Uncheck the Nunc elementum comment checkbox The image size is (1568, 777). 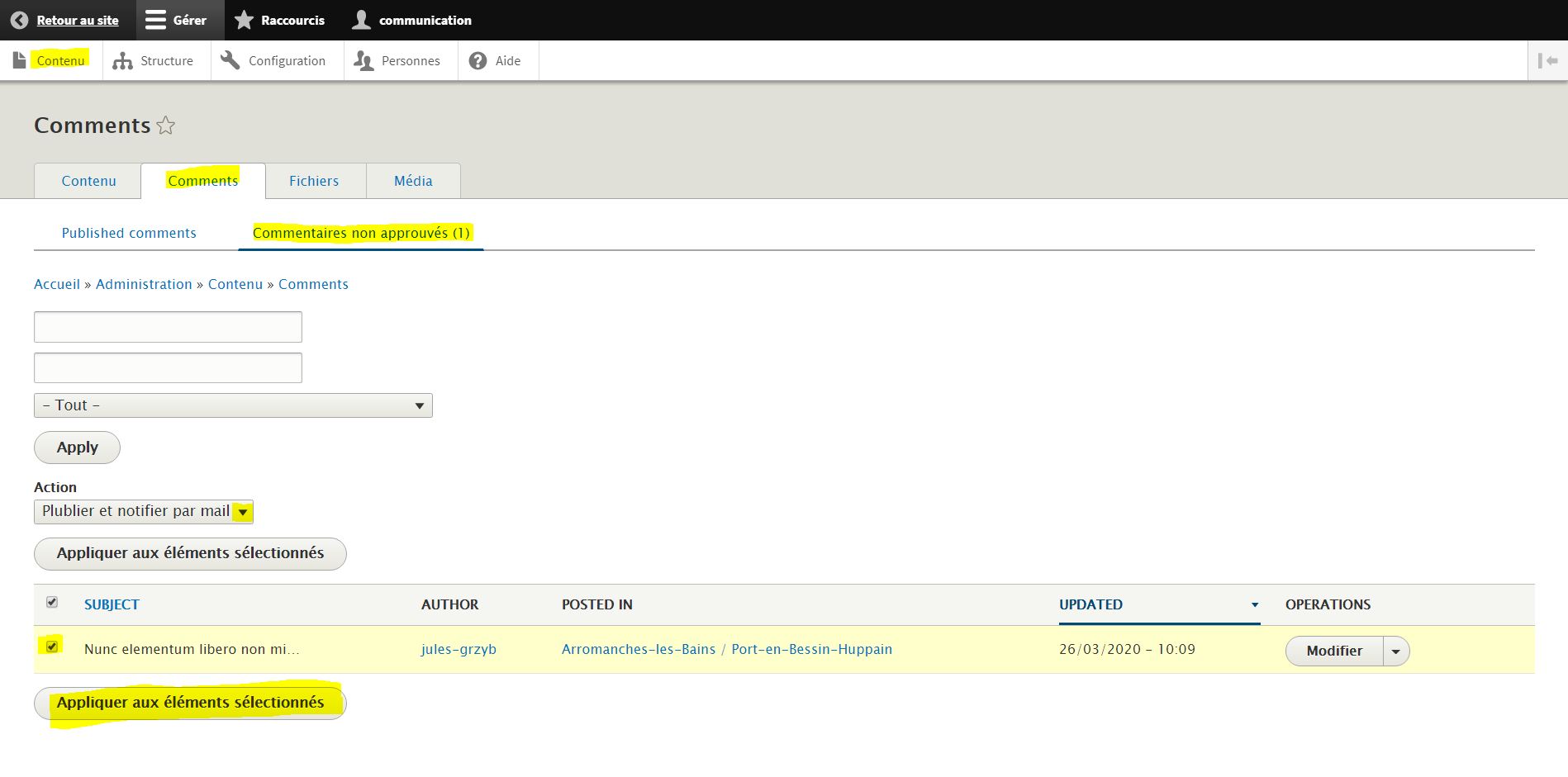[x=52, y=646]
